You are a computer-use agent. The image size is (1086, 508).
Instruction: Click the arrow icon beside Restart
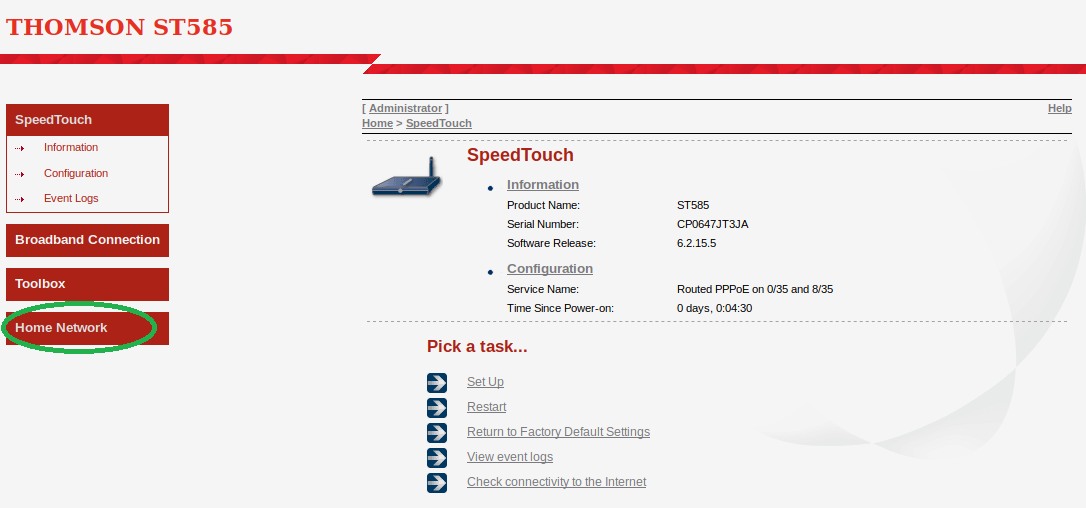pyautogui.click(x=437, y=408)
